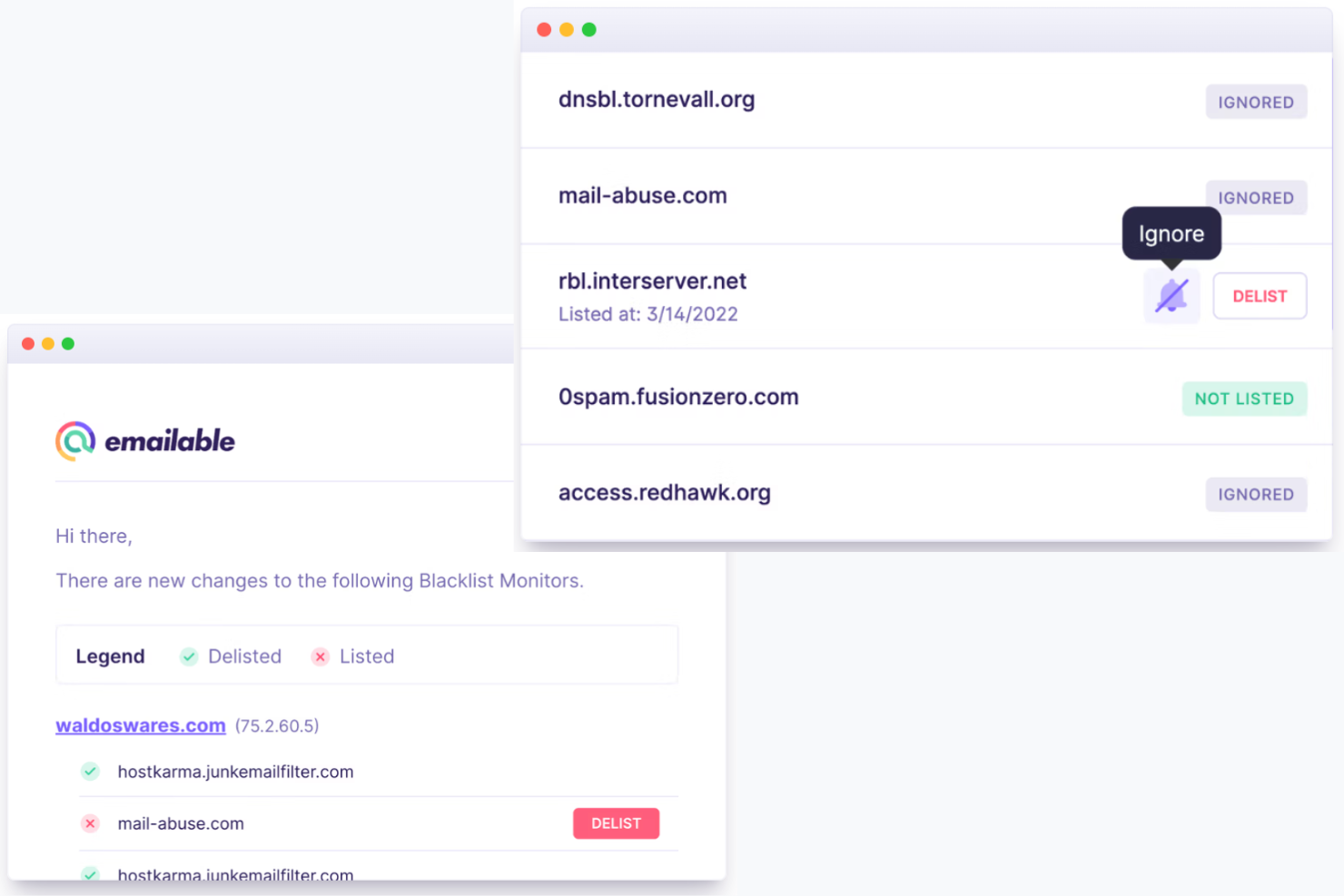1344x896 pixels.
Task: Select the access.redhawk.org name
Action: [665, 493]
